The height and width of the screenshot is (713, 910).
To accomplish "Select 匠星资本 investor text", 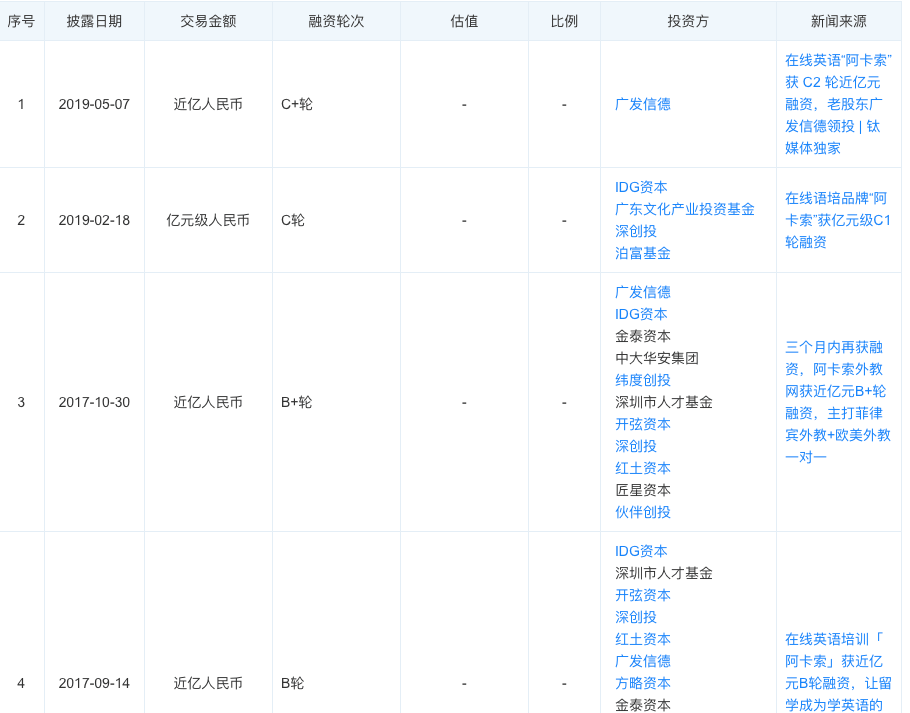I will point(642,491).
